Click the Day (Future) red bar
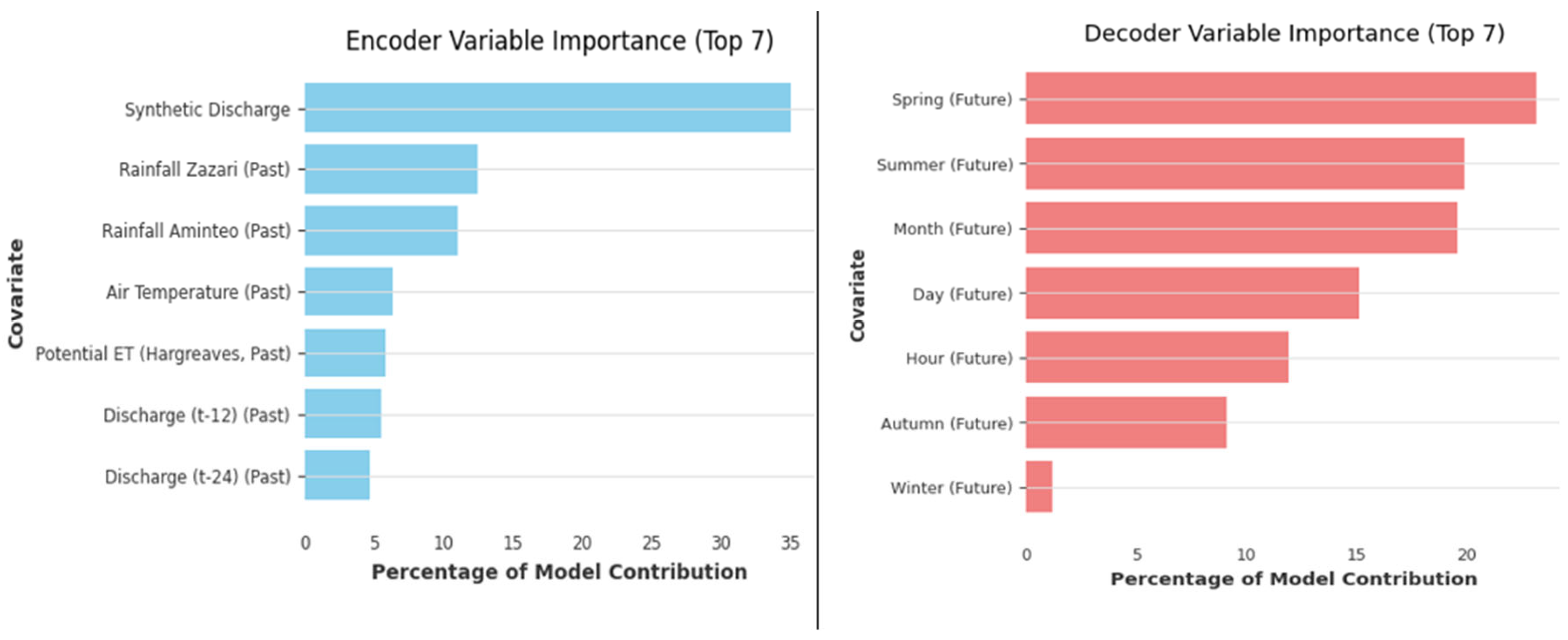 click(x=1192, y=293)
